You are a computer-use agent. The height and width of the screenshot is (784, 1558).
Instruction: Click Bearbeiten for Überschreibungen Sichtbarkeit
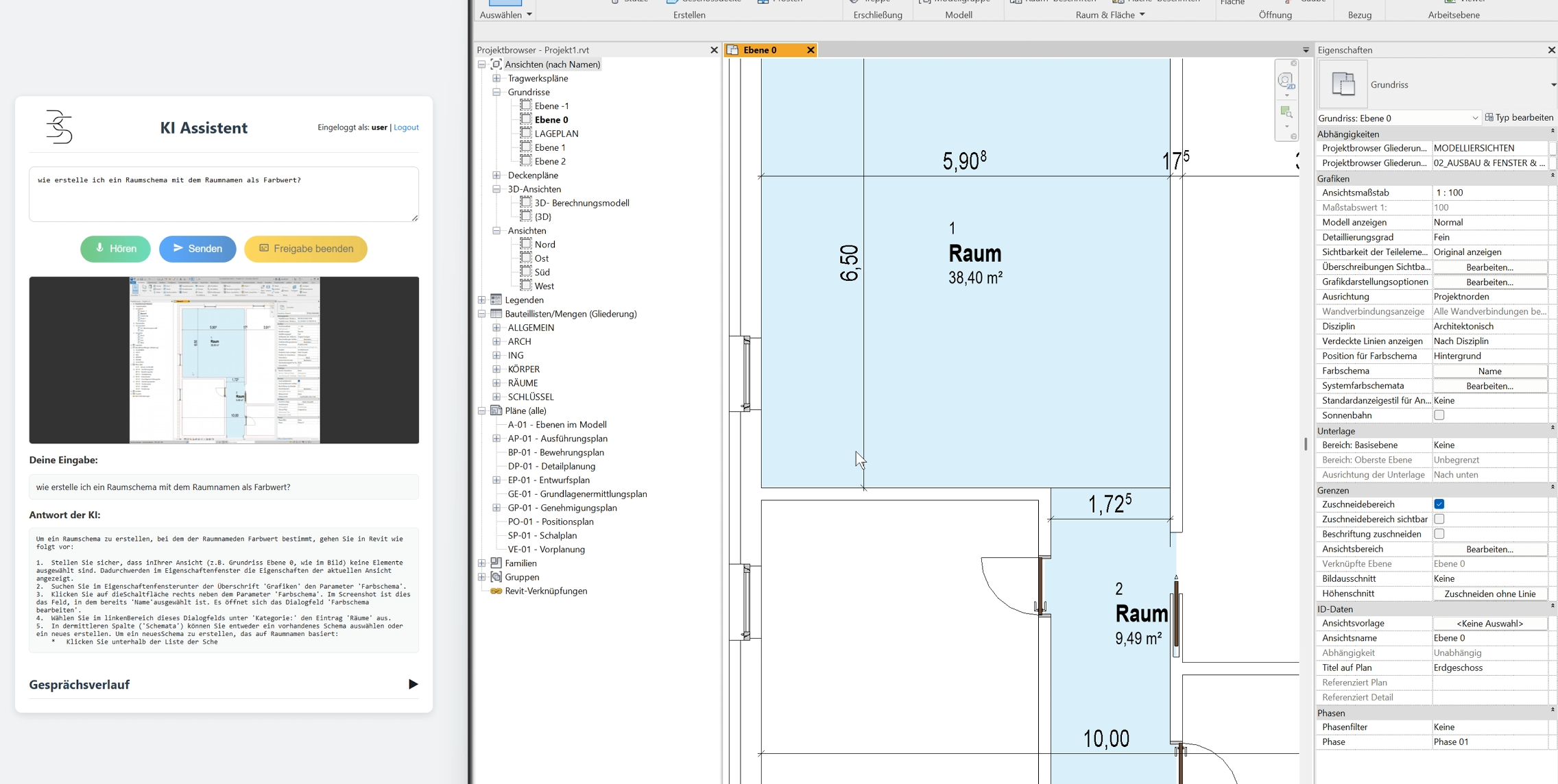(x=1489, y=267)
